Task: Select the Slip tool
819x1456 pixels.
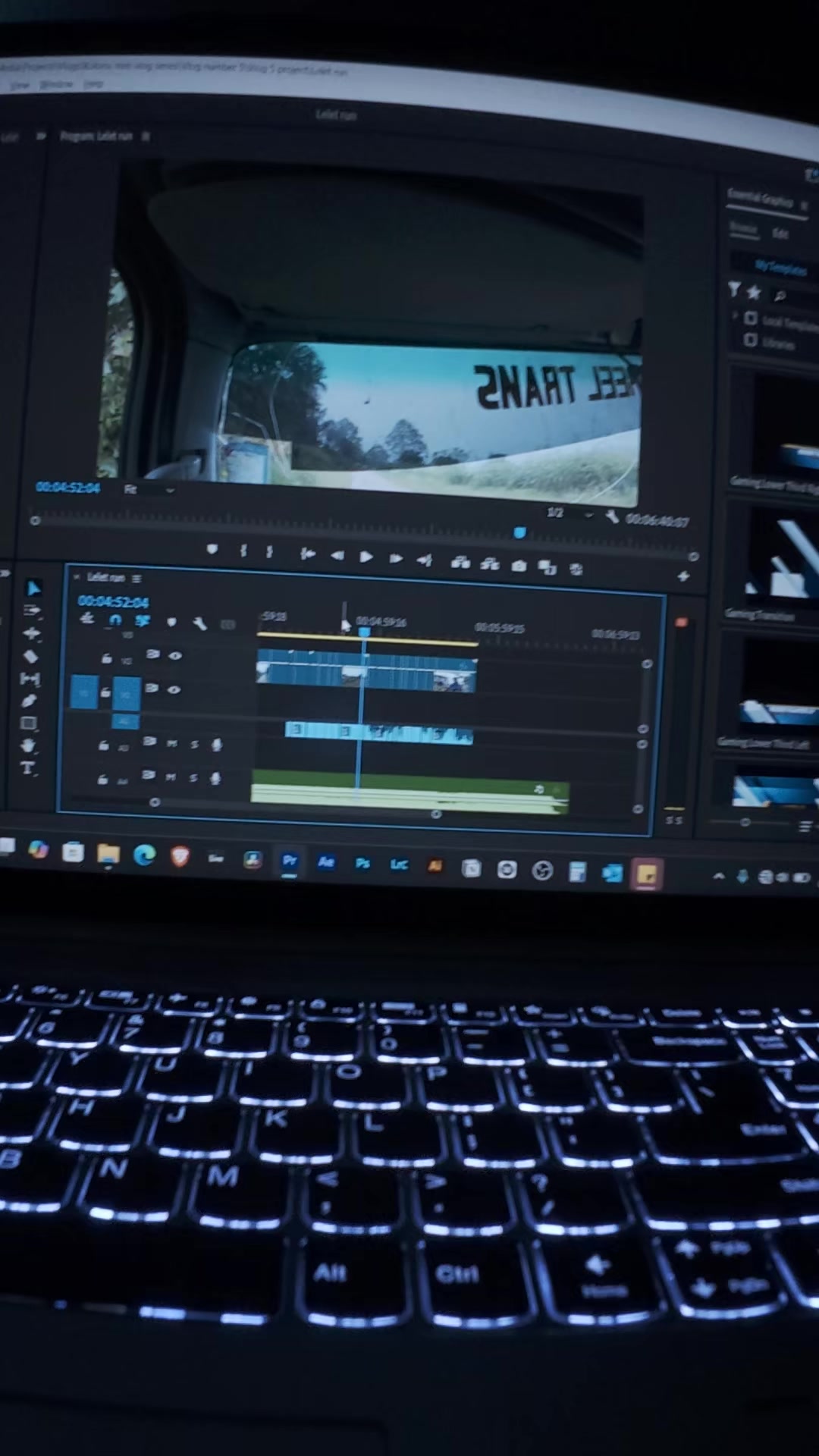Action: [x=30, y=679]
